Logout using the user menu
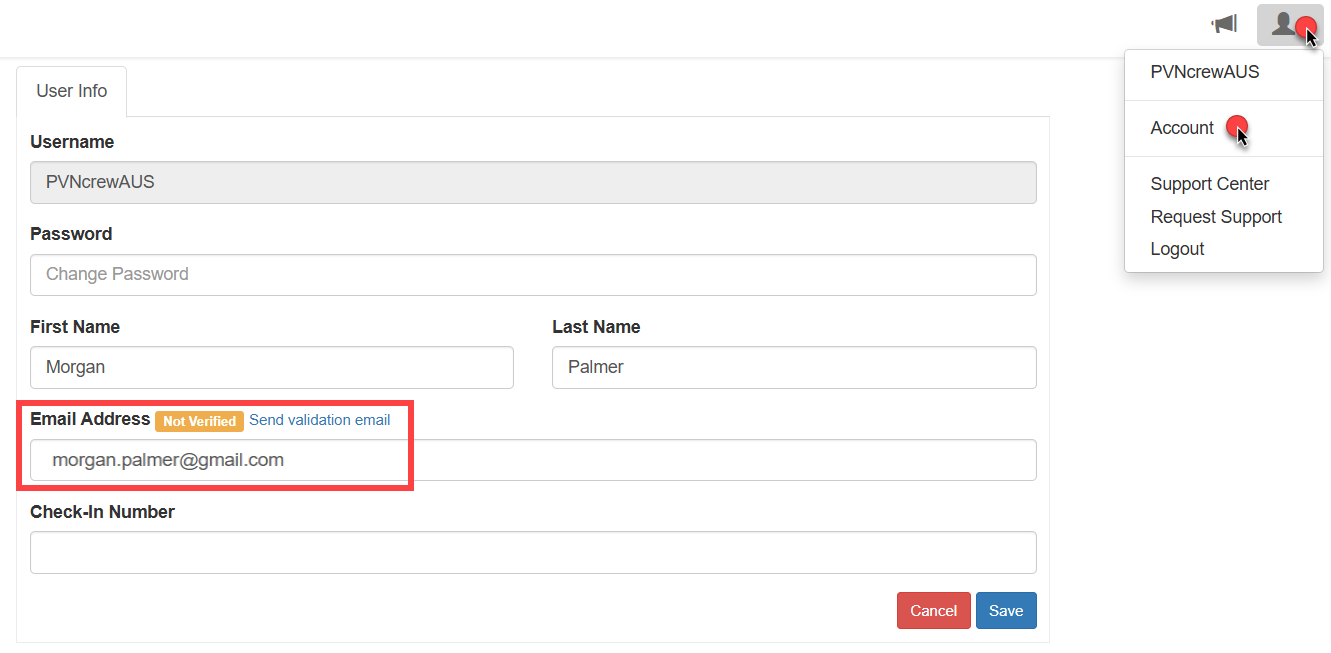Viewport: 1331px width, 653px height. point(1177,248)
